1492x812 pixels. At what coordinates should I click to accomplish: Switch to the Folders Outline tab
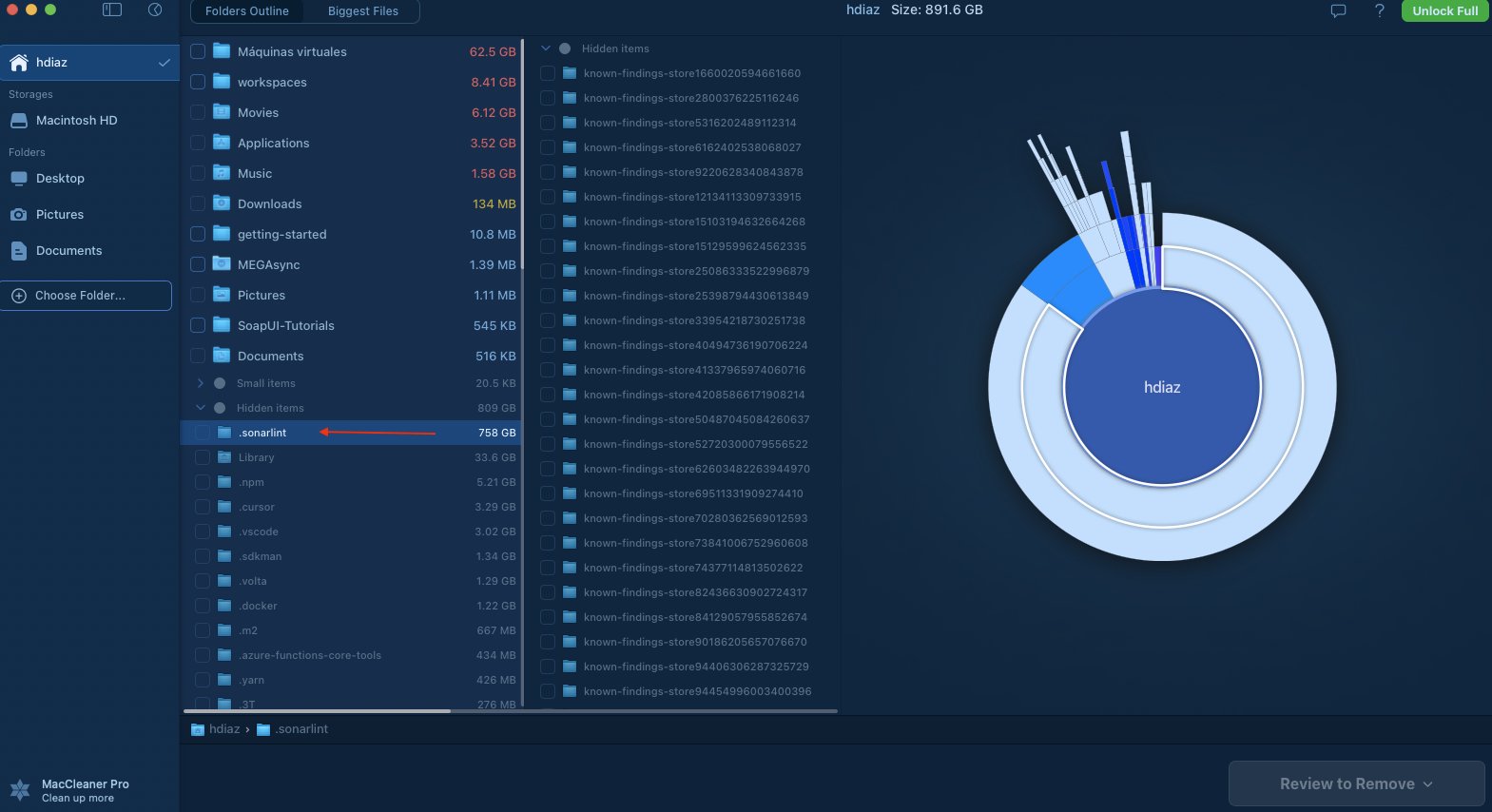(247, 11)
